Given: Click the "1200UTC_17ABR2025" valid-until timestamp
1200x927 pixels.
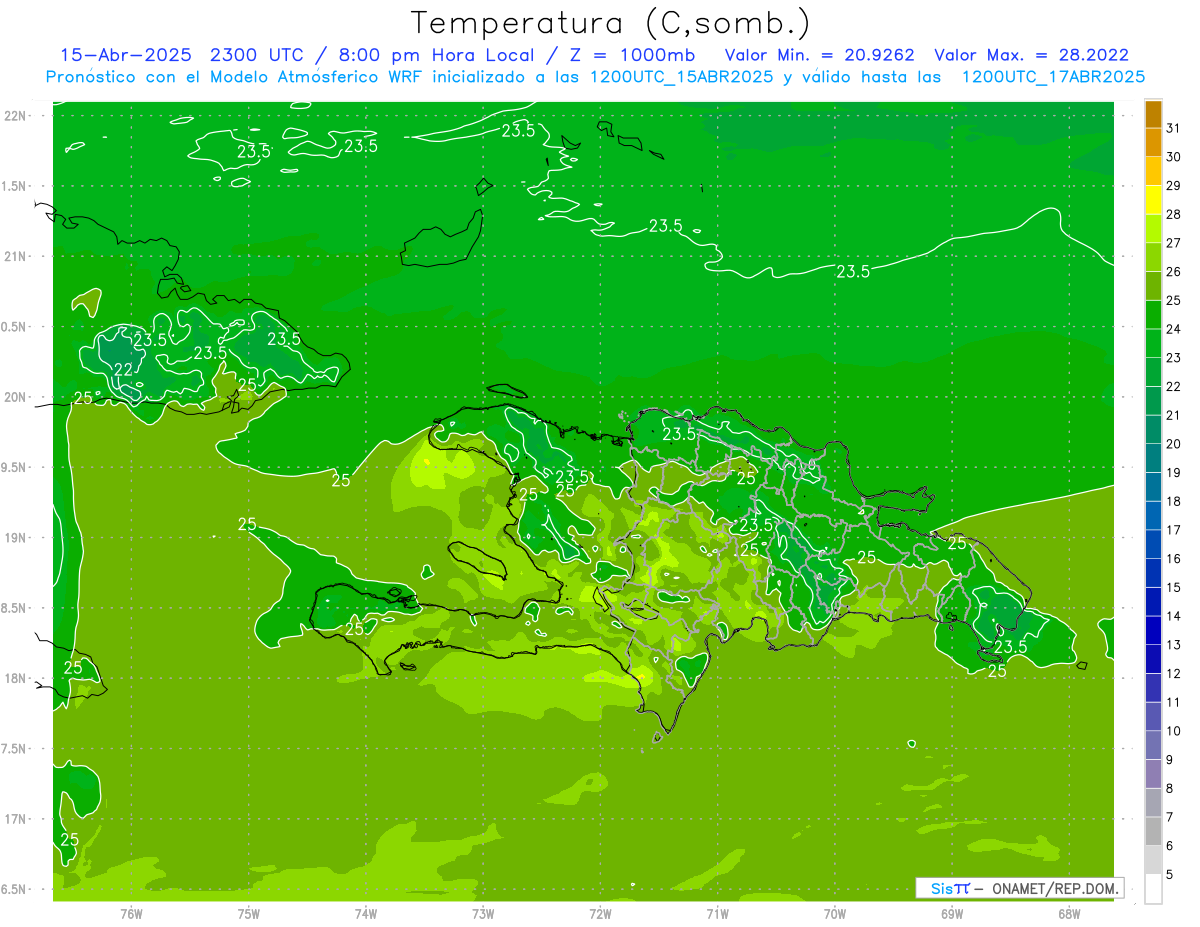Looking at the screenshot, I should point(1053,76).
